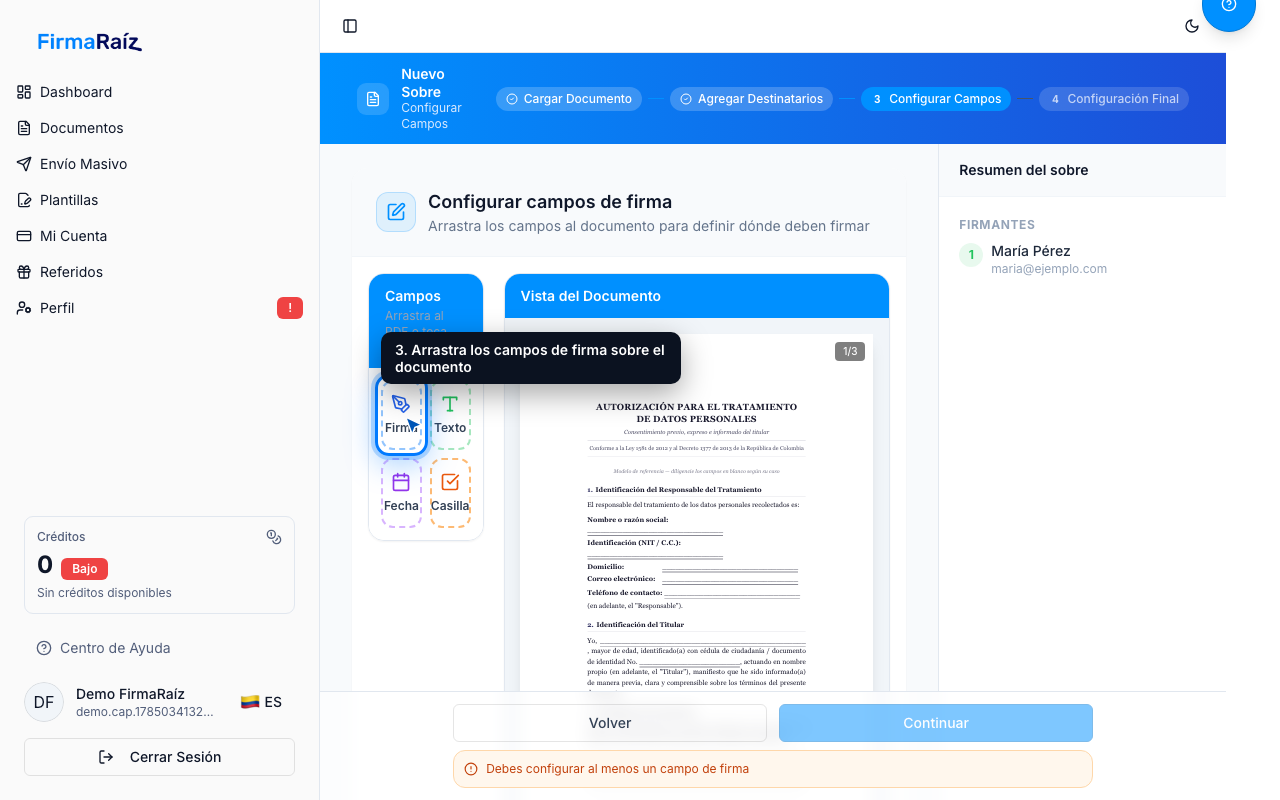The width and height of the screenshot is (1280, 800).
Task: Open Centro de Ayuda link
Action: click(103, 648)
